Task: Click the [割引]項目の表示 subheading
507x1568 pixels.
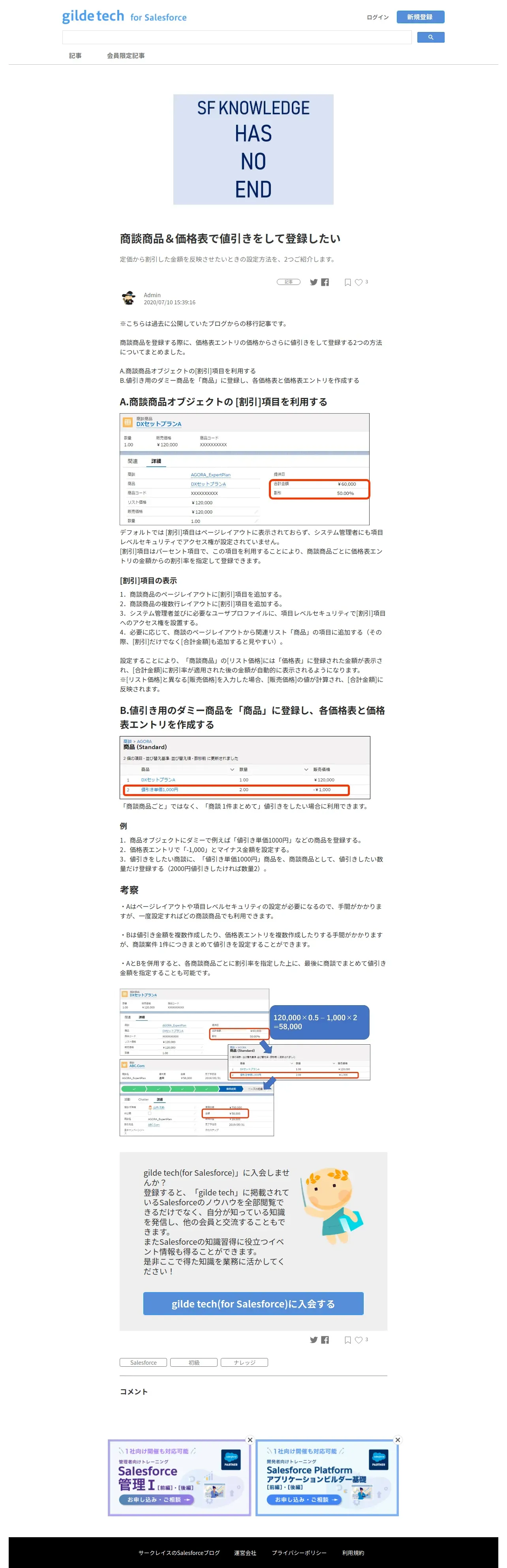Action: pyautogui.click(x=148, y=581)
